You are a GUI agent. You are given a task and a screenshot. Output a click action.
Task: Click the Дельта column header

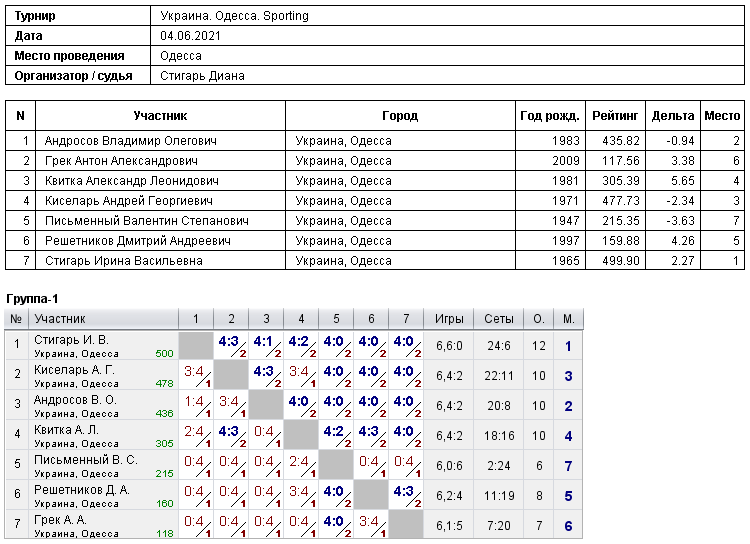[x=673, y=115]
